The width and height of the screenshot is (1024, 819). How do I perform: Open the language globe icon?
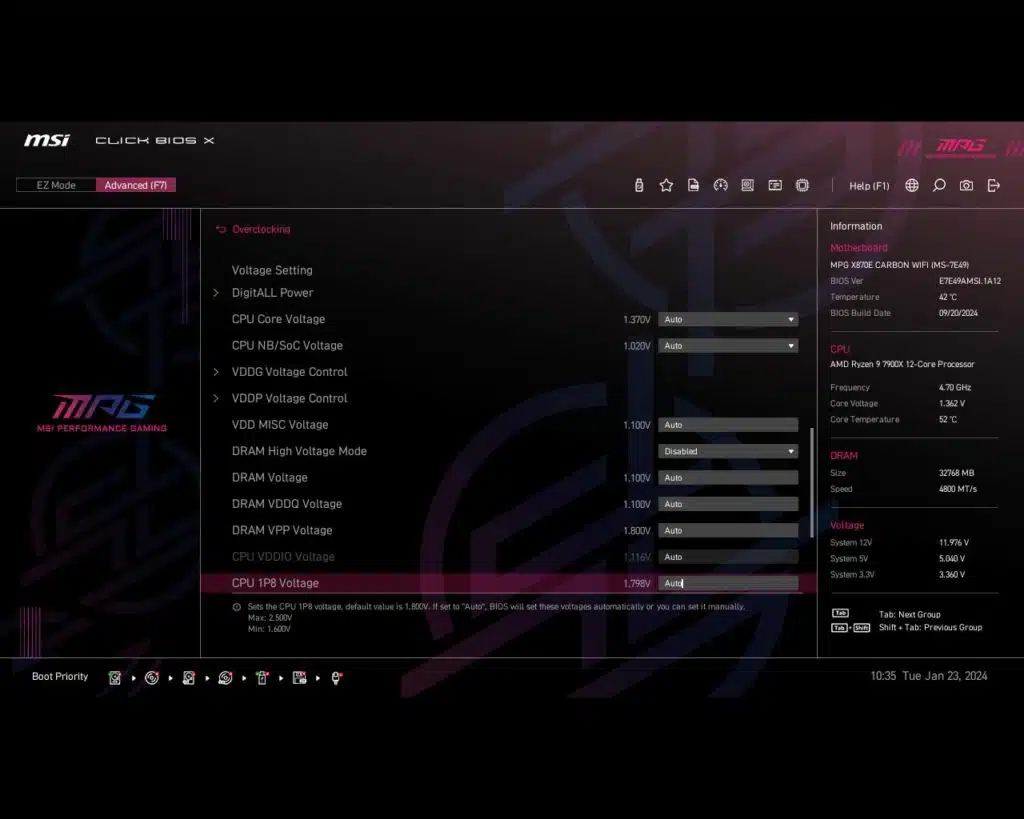(912, 185)
